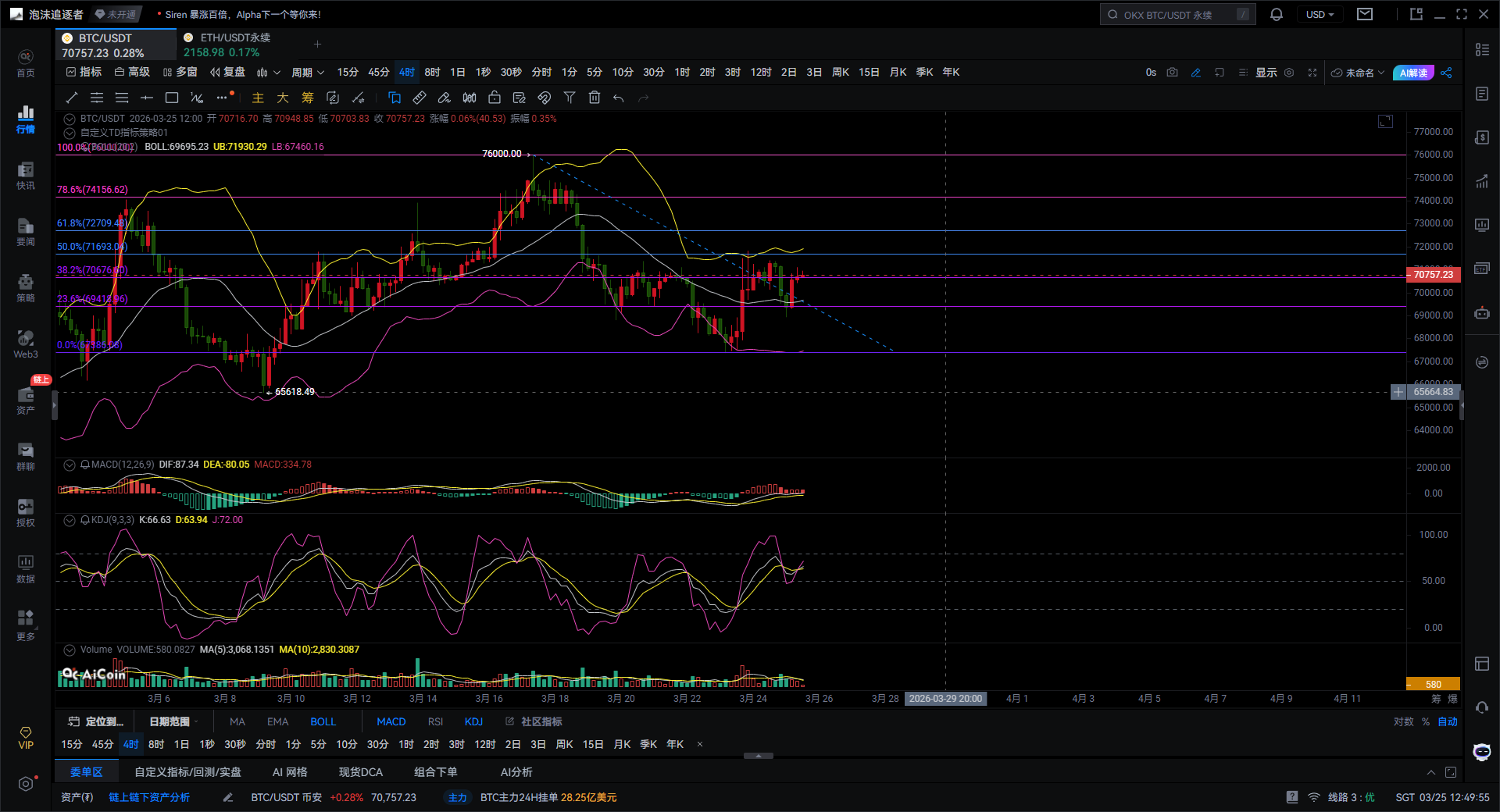1500x812 pixels.
Task: Toggle the EMA indicator
Action: click(x=277, y=721)
